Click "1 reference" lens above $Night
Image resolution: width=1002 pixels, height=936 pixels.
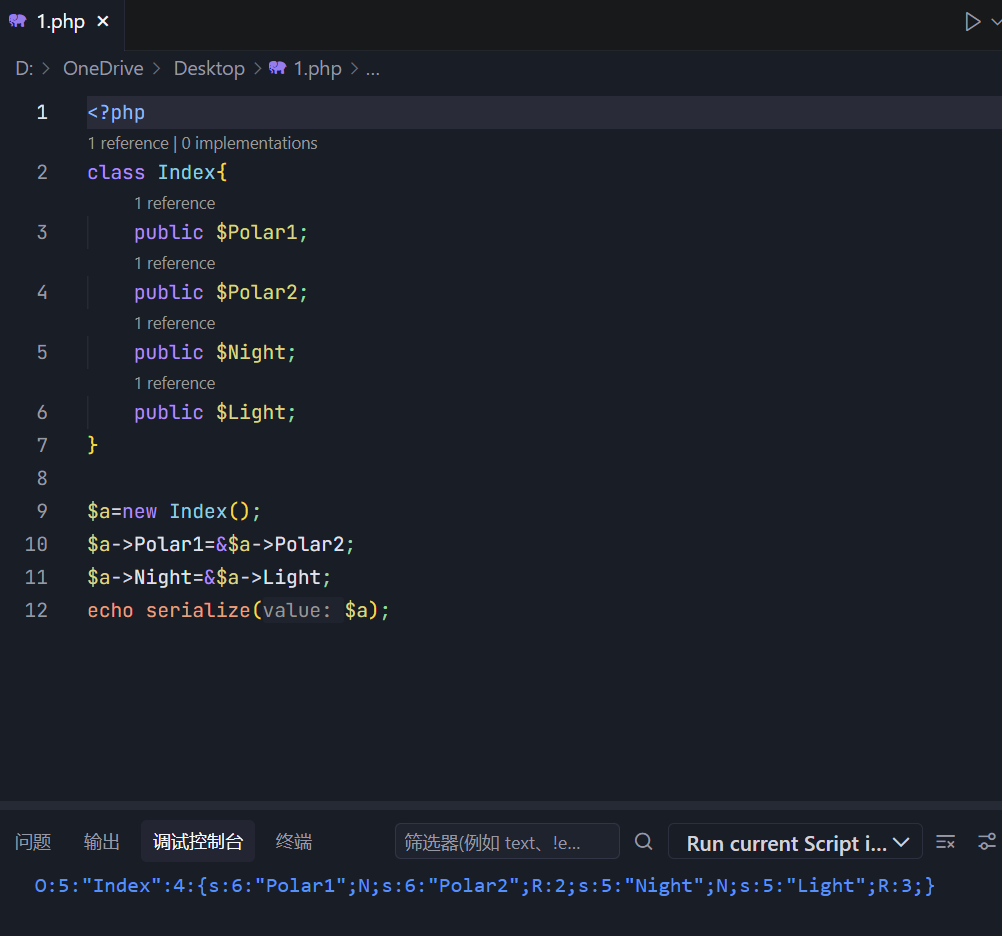pyautogui.click(x=175, y=323)
